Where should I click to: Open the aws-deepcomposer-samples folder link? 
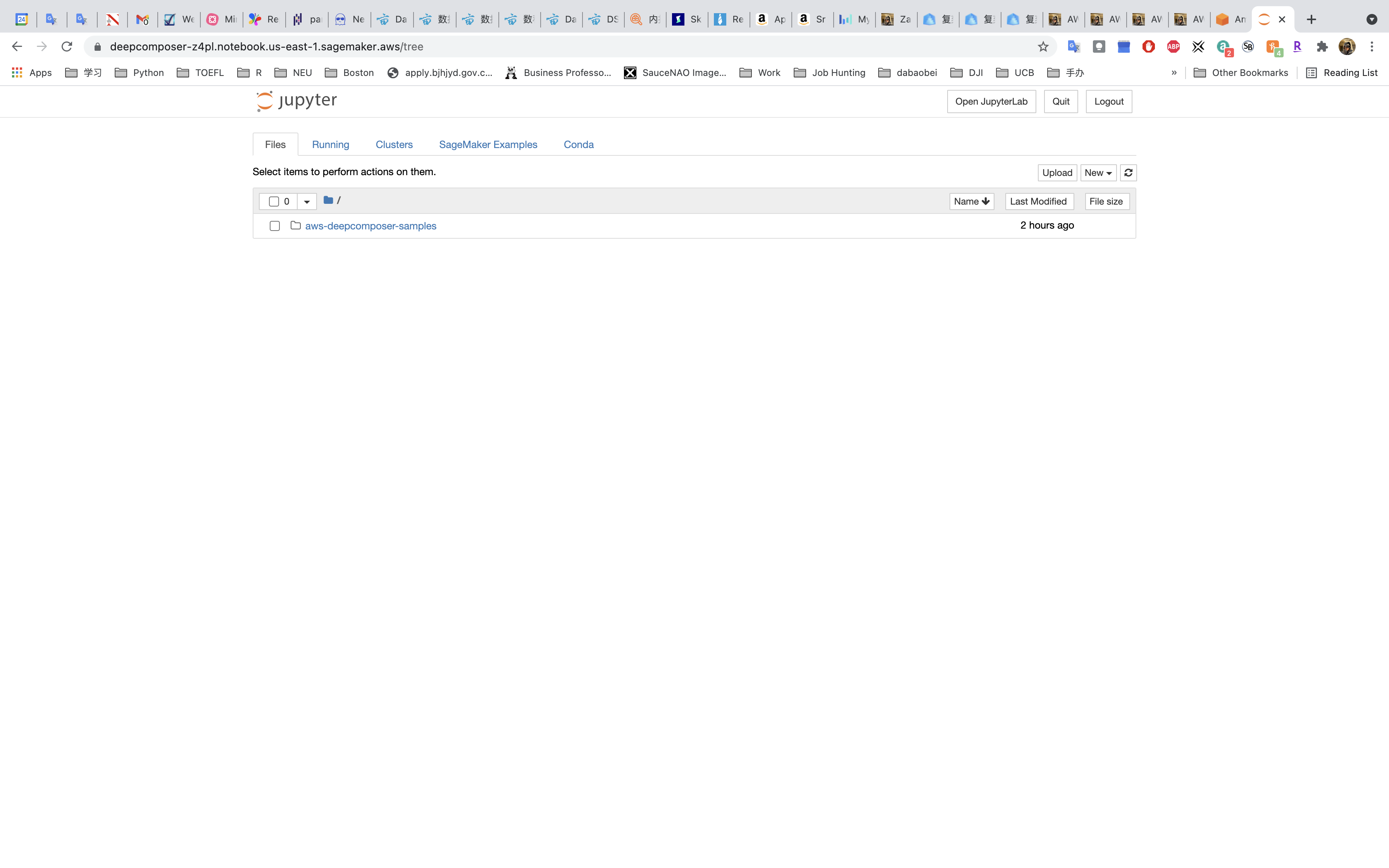(370, 226)
